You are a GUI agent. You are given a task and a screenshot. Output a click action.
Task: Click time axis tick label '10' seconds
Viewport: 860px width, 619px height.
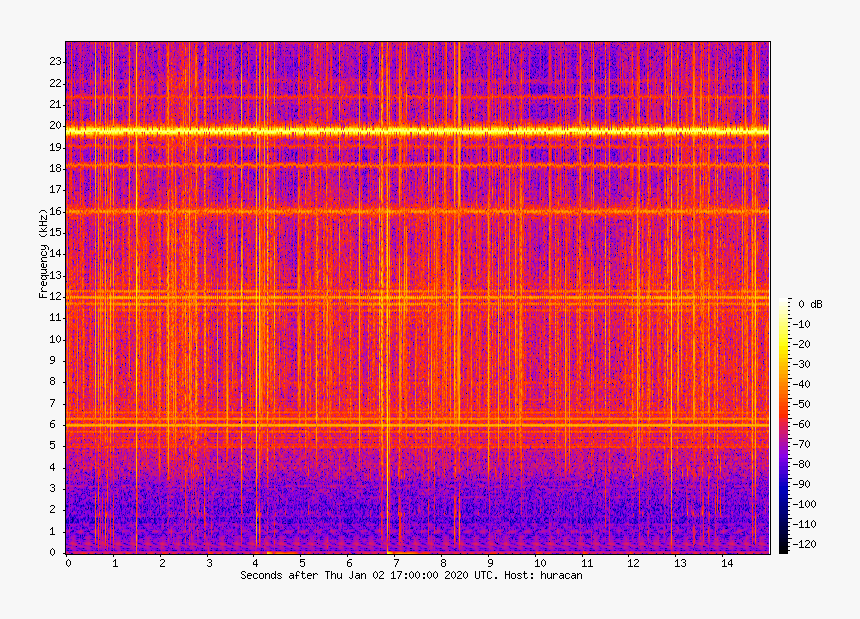[540, 563]
